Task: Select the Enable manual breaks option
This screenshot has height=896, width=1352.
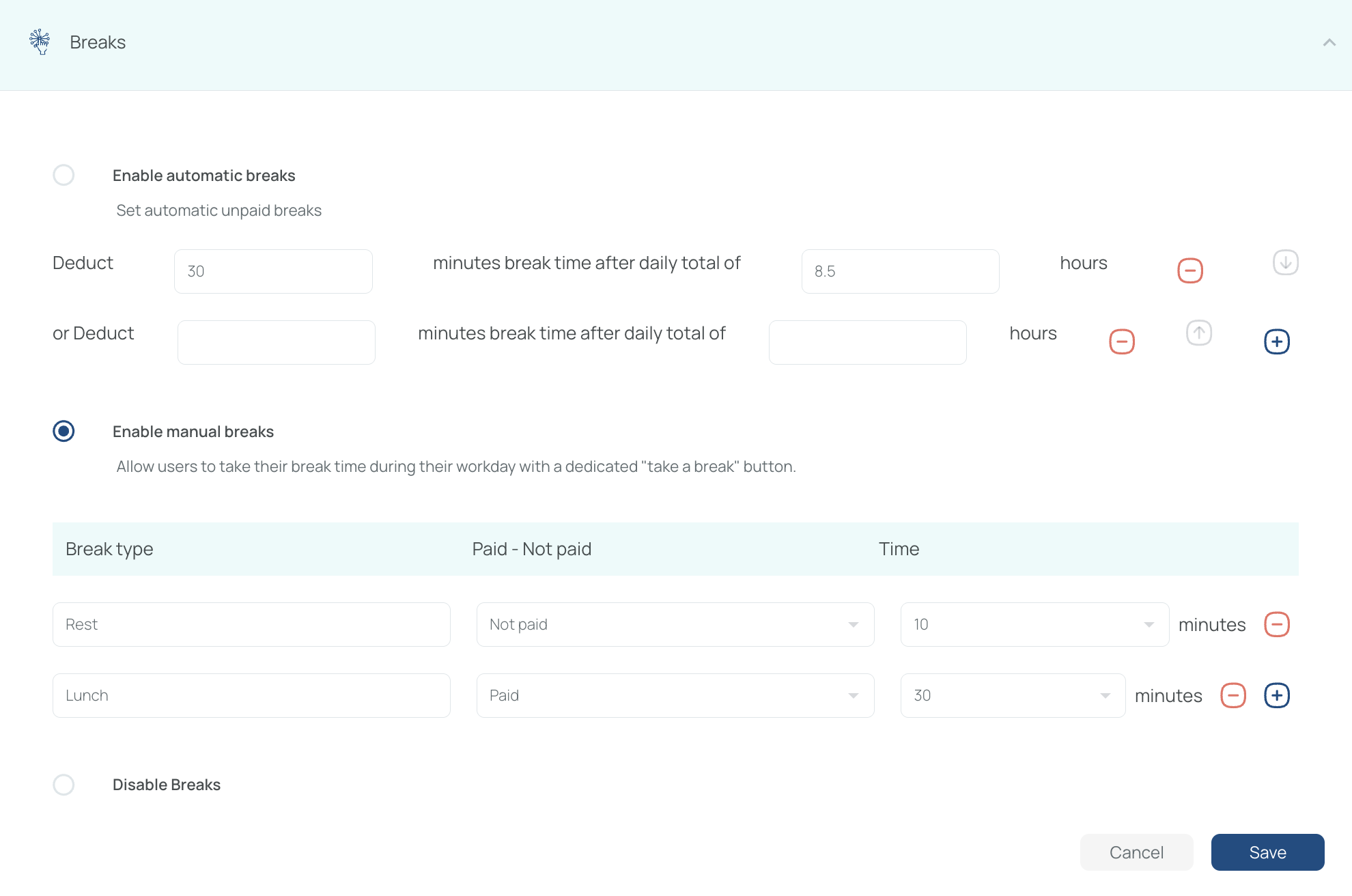Action: pyautogui.click(x=64, y=431)
